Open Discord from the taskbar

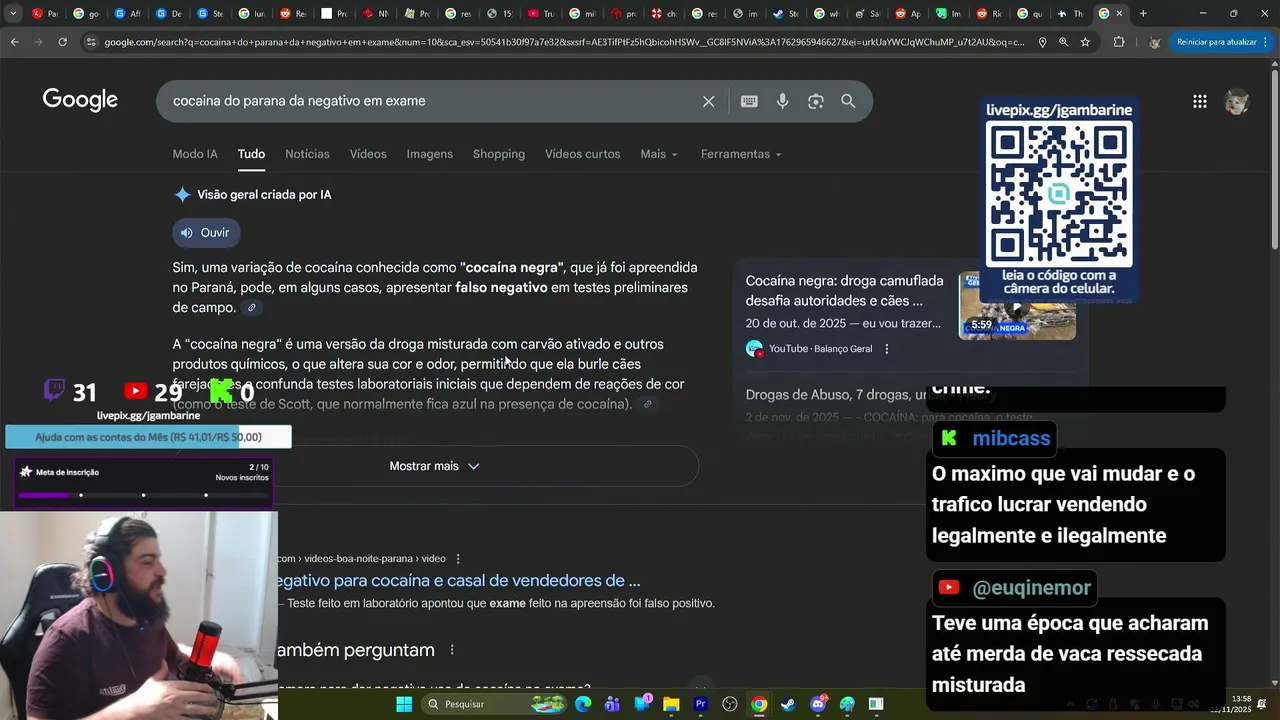coord(818,704)
